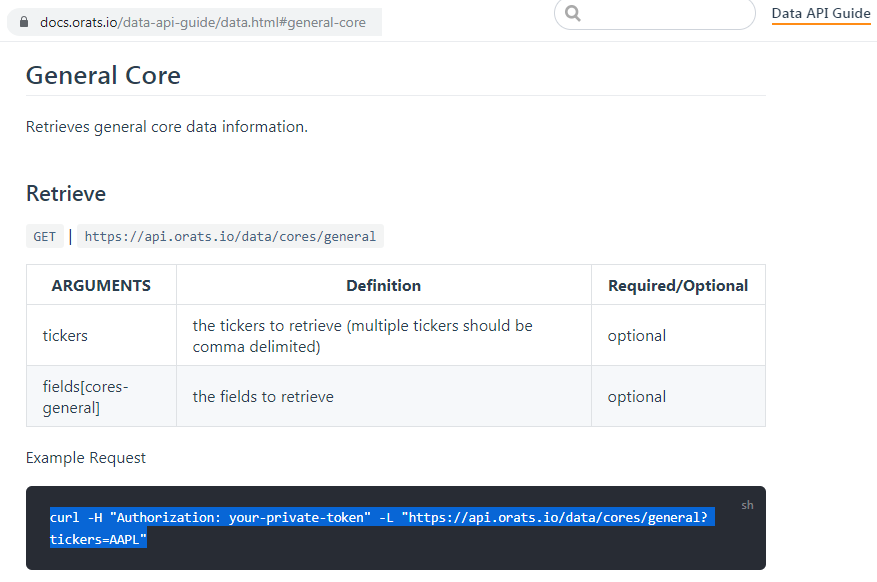
Task: Expand the Required/Optional column header
Action: [x=678, y=284]
